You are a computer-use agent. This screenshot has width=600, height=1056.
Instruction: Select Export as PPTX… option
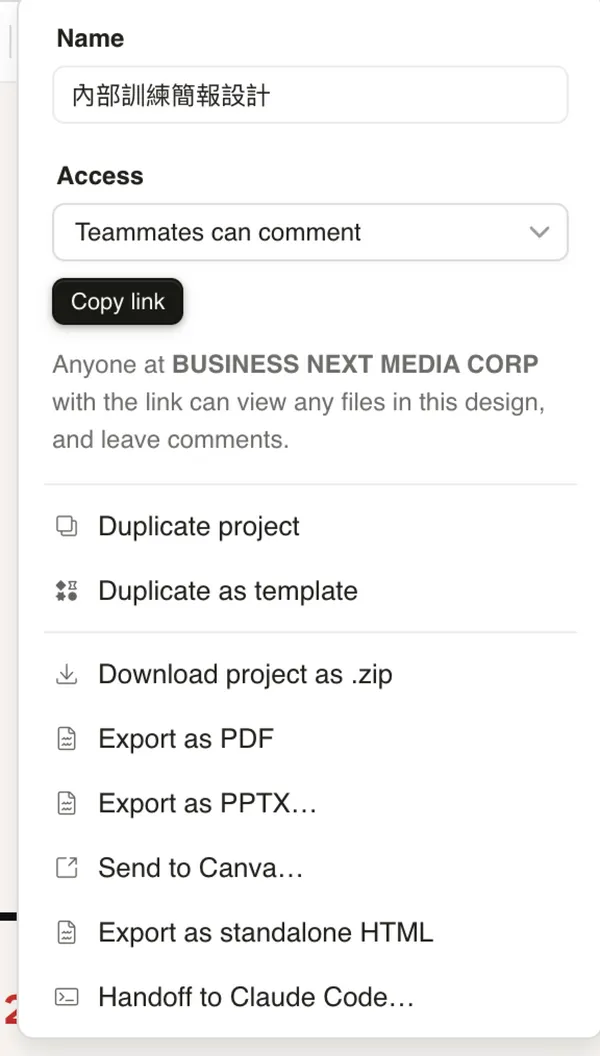point(207,804)
